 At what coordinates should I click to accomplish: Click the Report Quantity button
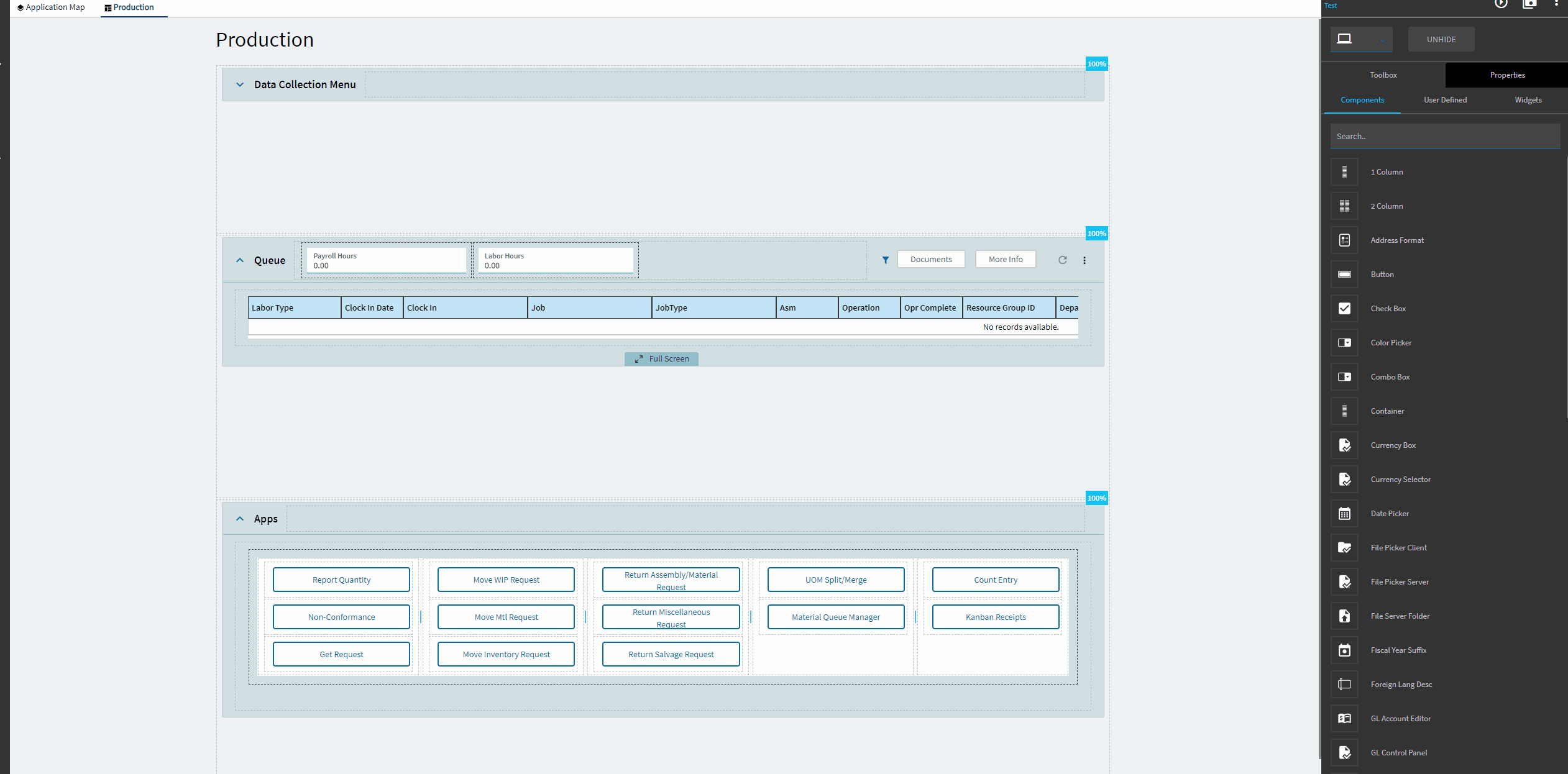click(x=341, y=580)
